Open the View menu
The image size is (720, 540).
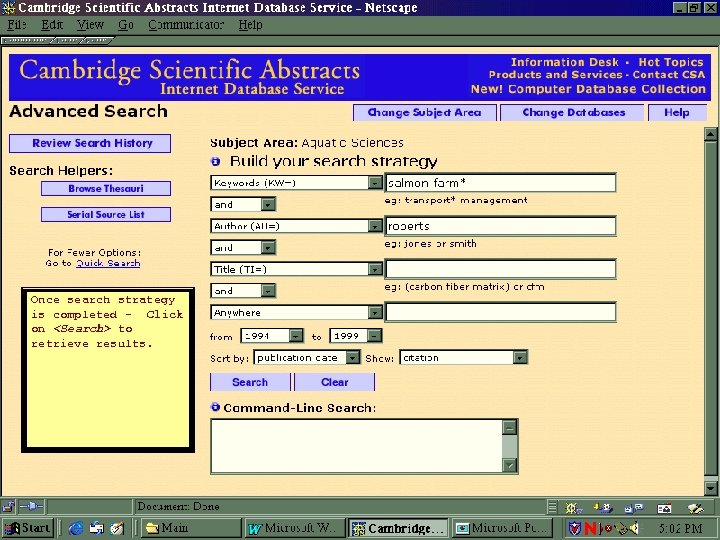tap(90, 25)
